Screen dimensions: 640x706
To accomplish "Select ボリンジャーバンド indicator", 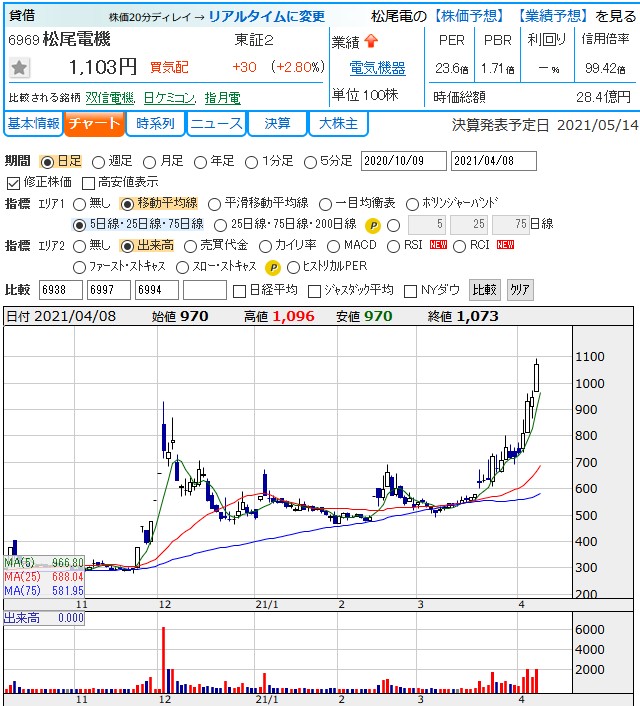I will click(x=412, y=204).
